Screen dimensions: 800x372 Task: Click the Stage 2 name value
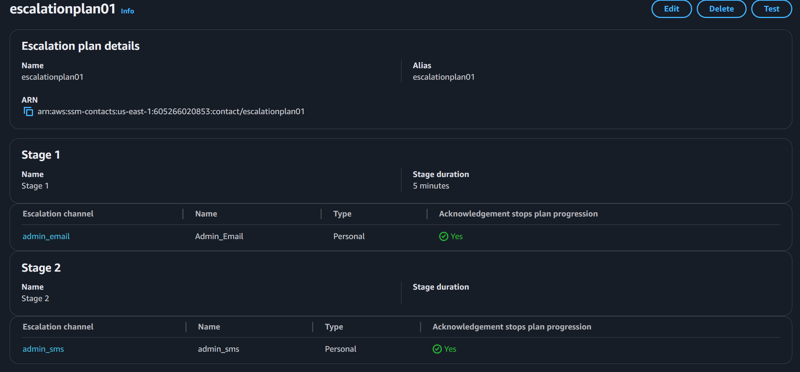click(35, 299)
